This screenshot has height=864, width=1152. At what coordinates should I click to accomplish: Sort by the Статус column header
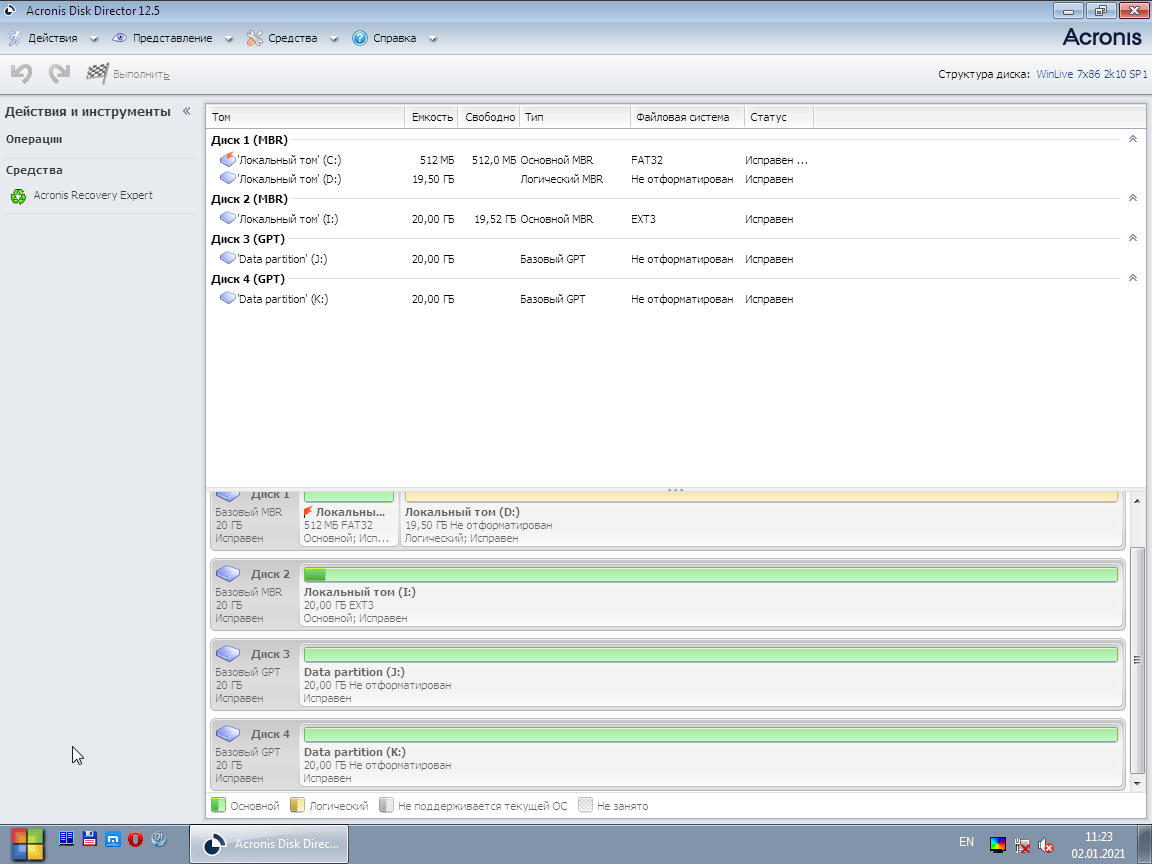point(779,117)
